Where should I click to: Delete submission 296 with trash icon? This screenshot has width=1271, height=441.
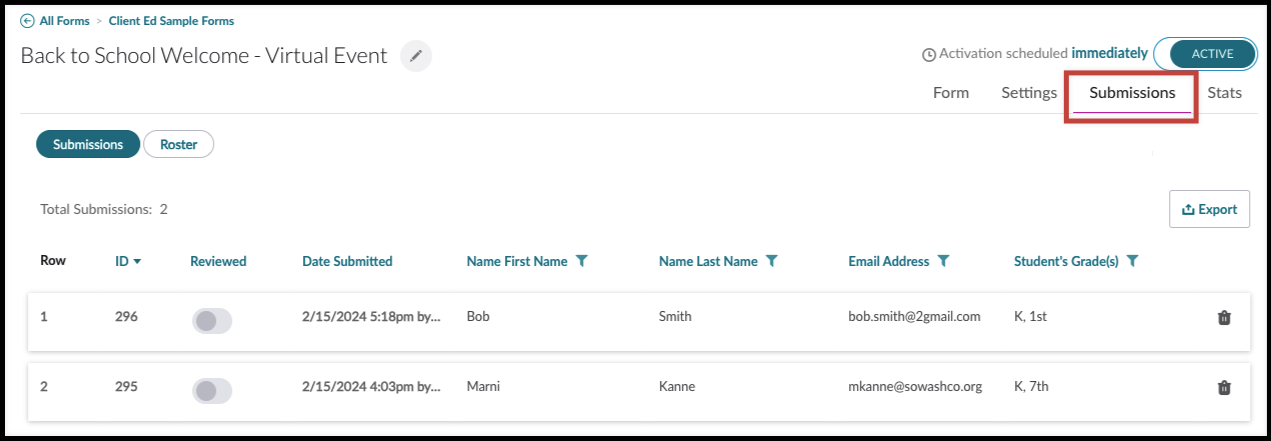1224,317
